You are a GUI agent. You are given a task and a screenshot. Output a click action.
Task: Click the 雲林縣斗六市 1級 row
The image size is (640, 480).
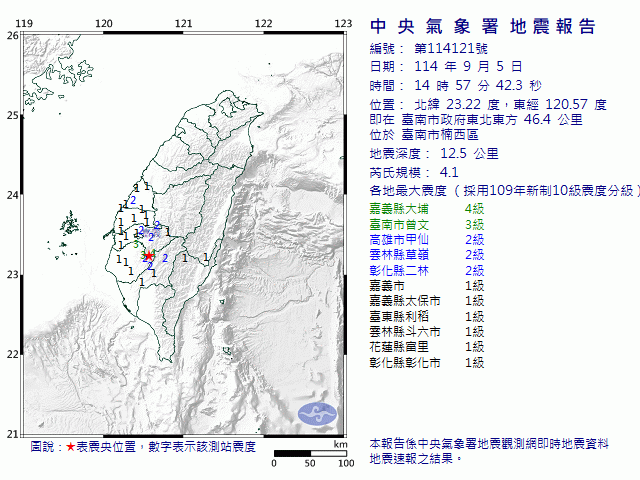click(427, 332)
